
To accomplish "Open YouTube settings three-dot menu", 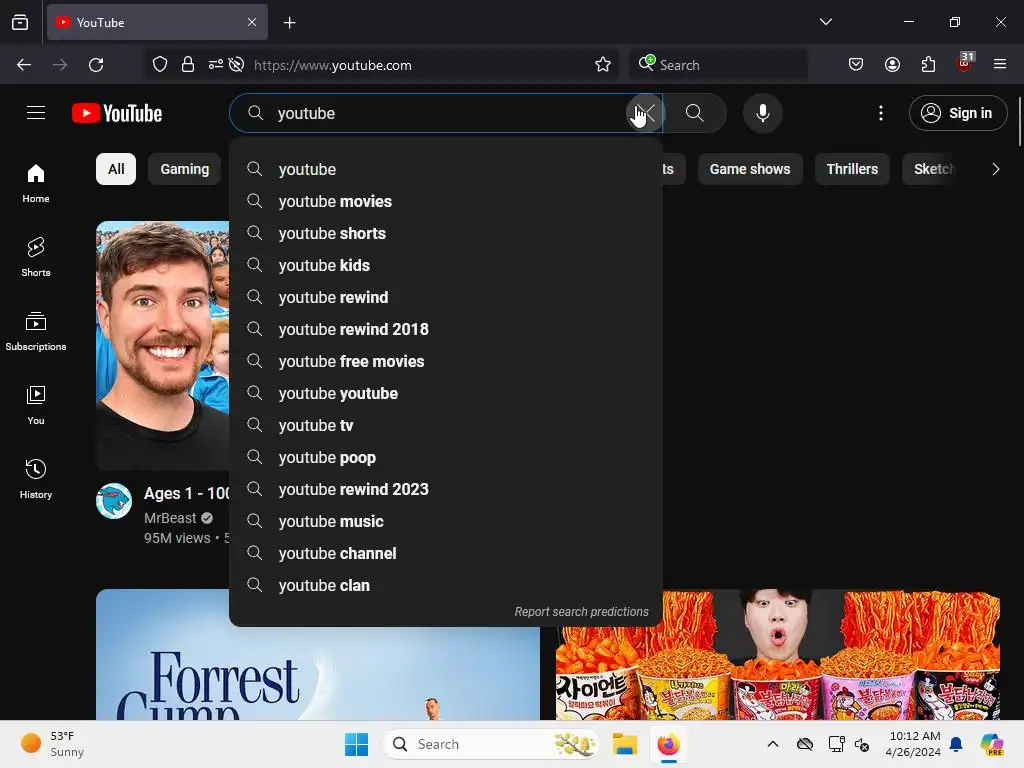I will pos(880,113).
